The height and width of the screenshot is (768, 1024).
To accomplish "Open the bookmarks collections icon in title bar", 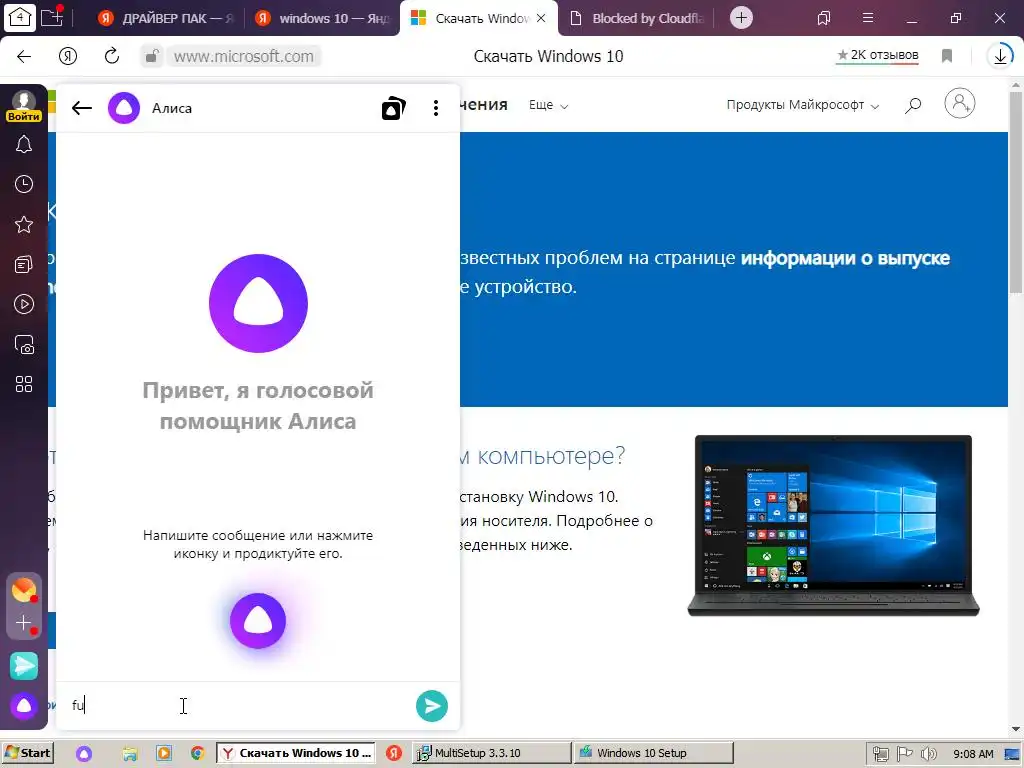I will [824, 18].
